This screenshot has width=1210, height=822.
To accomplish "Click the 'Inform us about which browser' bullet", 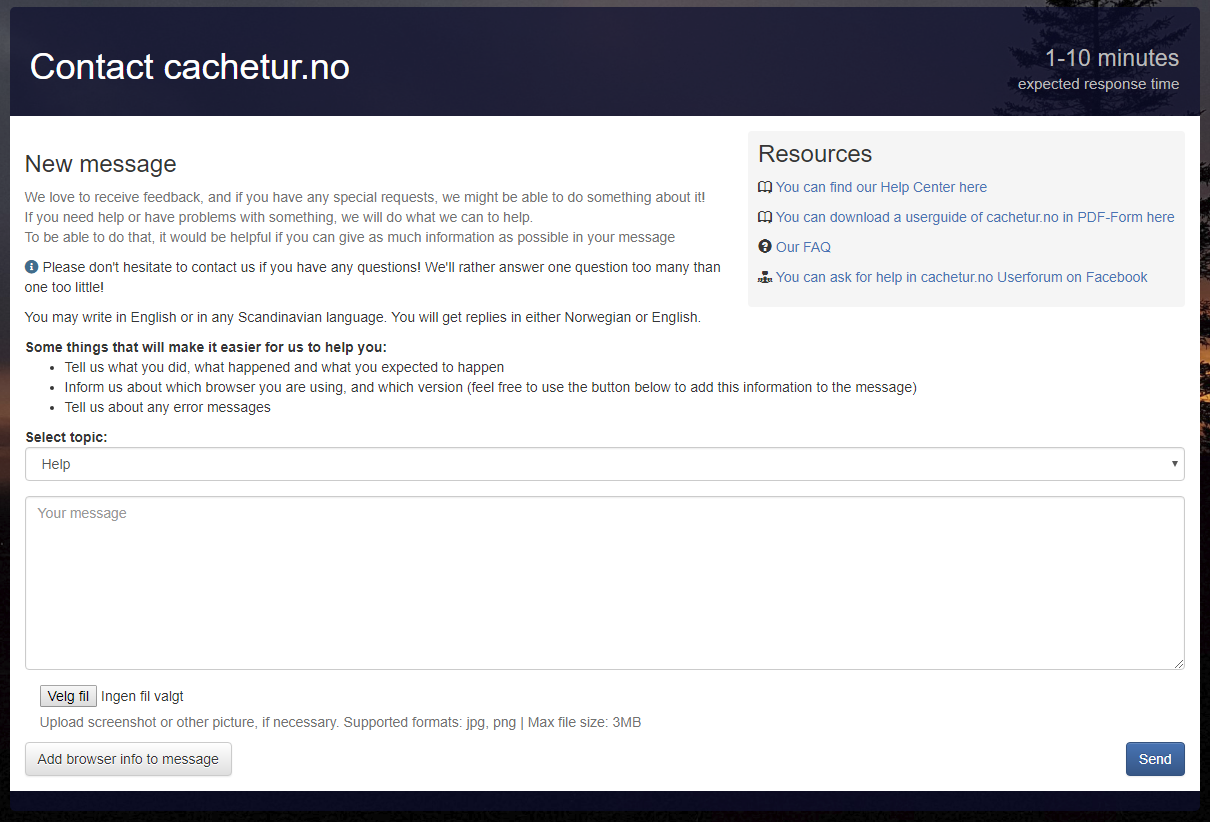I will 490,387.
